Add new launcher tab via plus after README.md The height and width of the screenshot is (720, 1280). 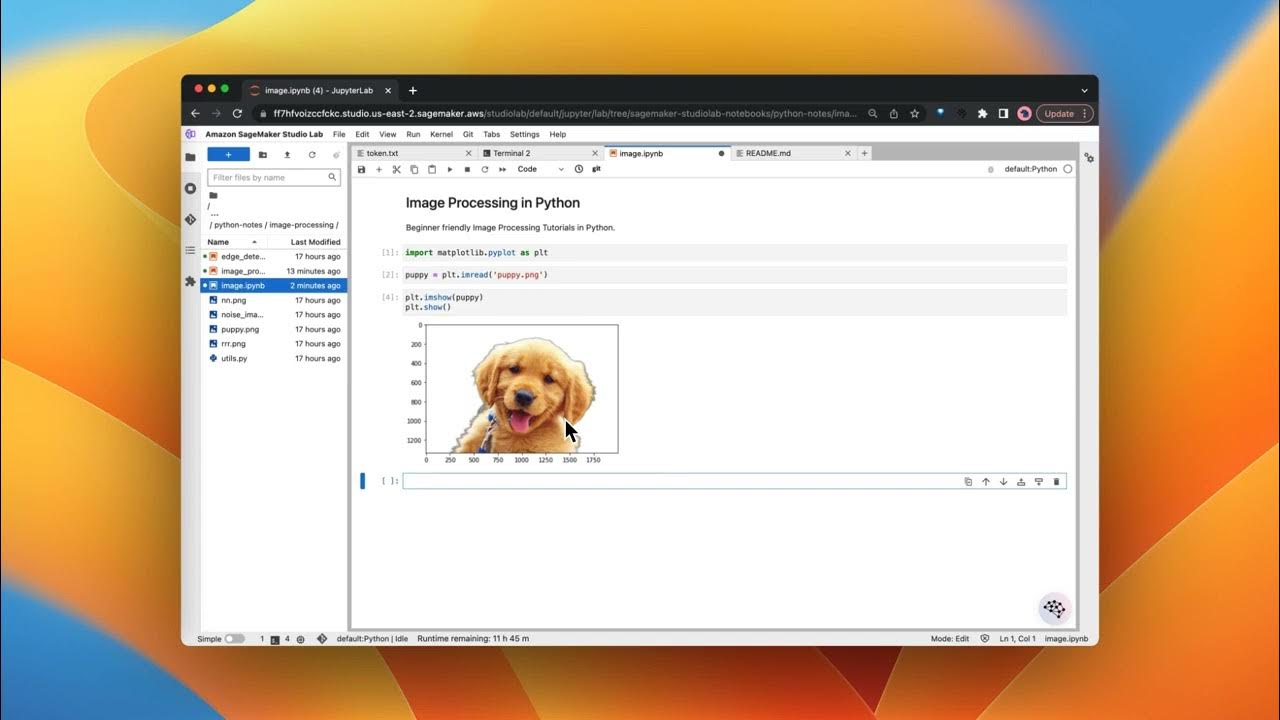tap(865, 153)
